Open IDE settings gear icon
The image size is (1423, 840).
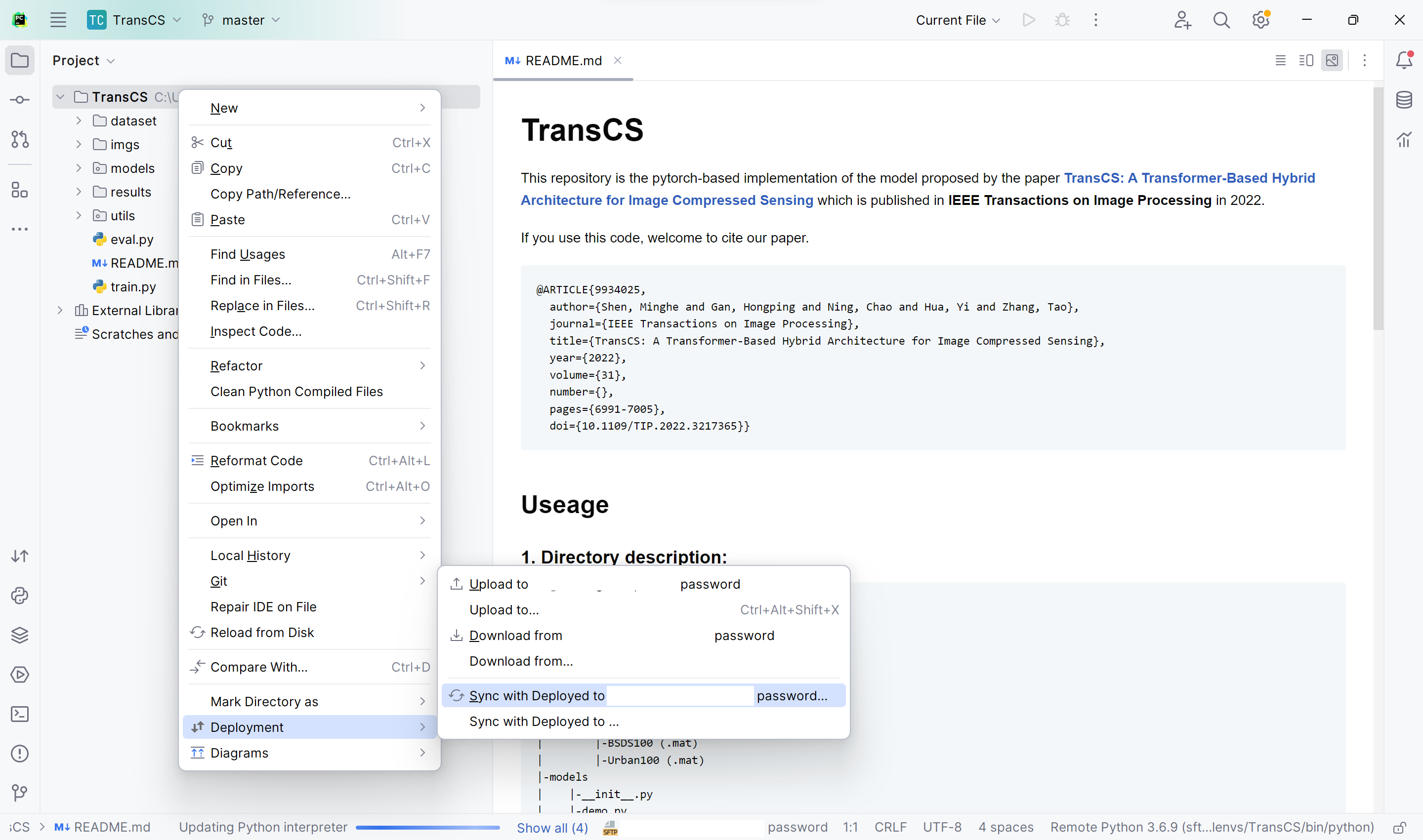tap(1260, 20)
